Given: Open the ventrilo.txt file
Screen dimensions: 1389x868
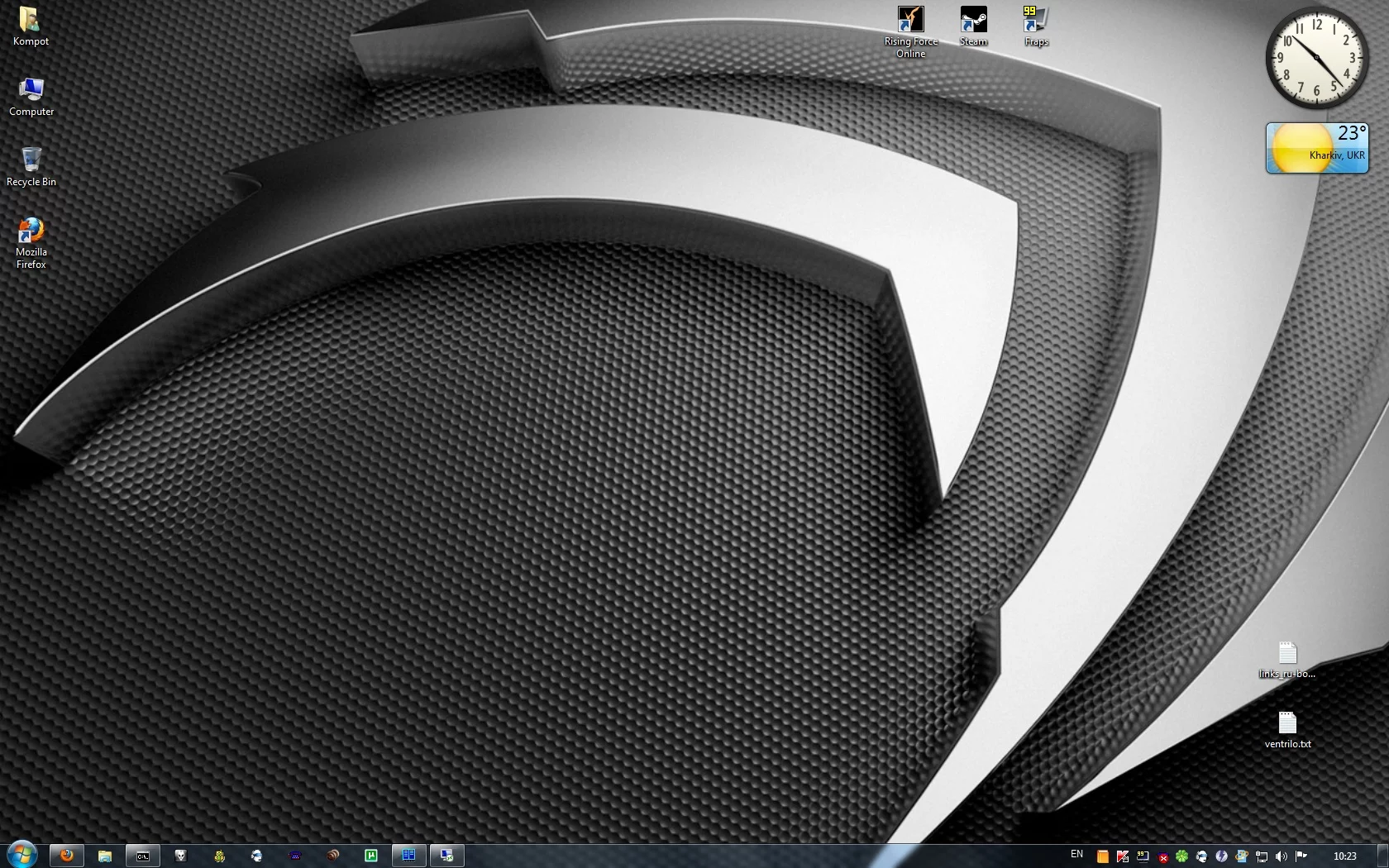Looking at the screenshot, I should [1287, 729].
